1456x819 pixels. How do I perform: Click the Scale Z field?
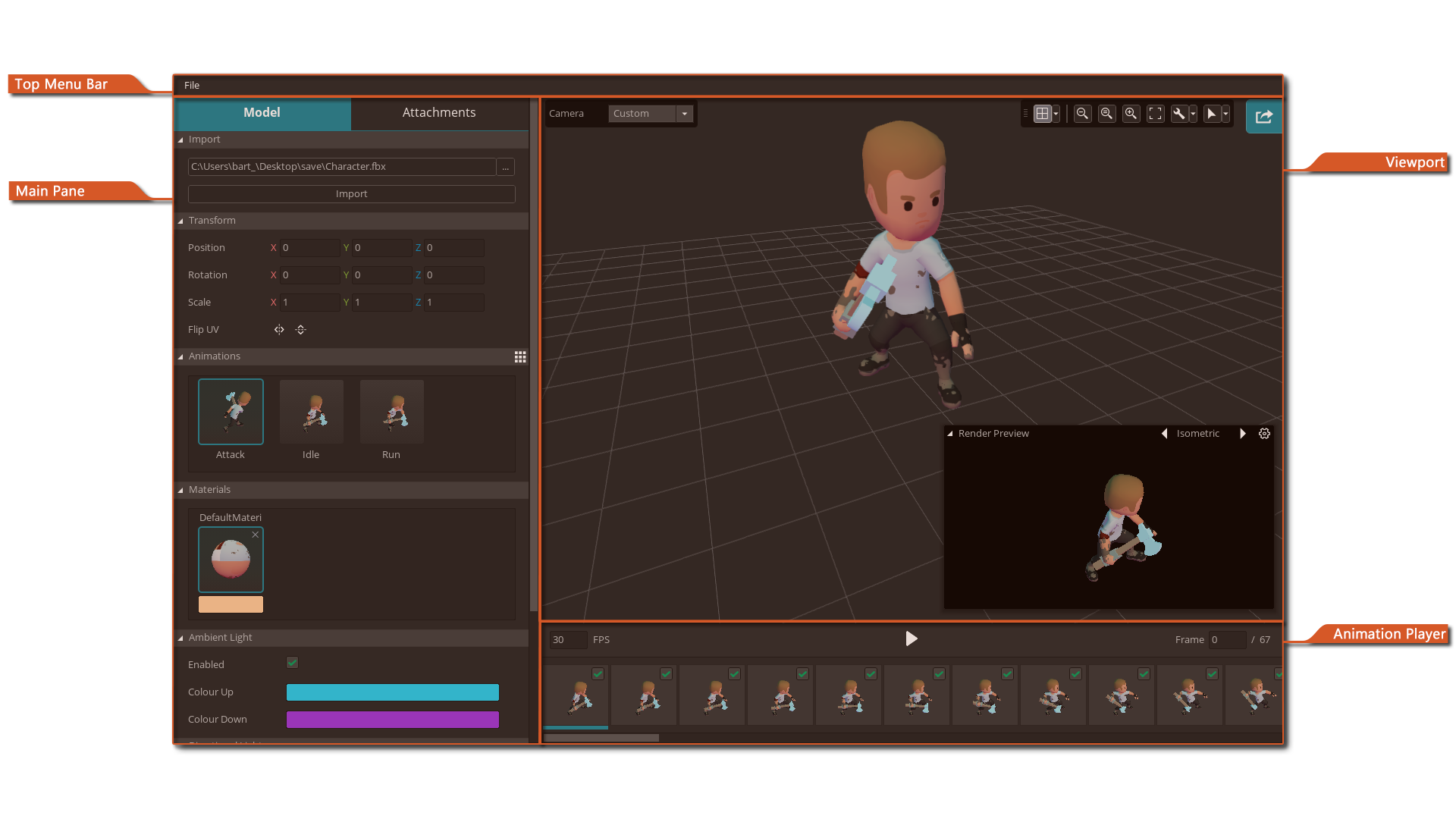click(x=454, y=303)
